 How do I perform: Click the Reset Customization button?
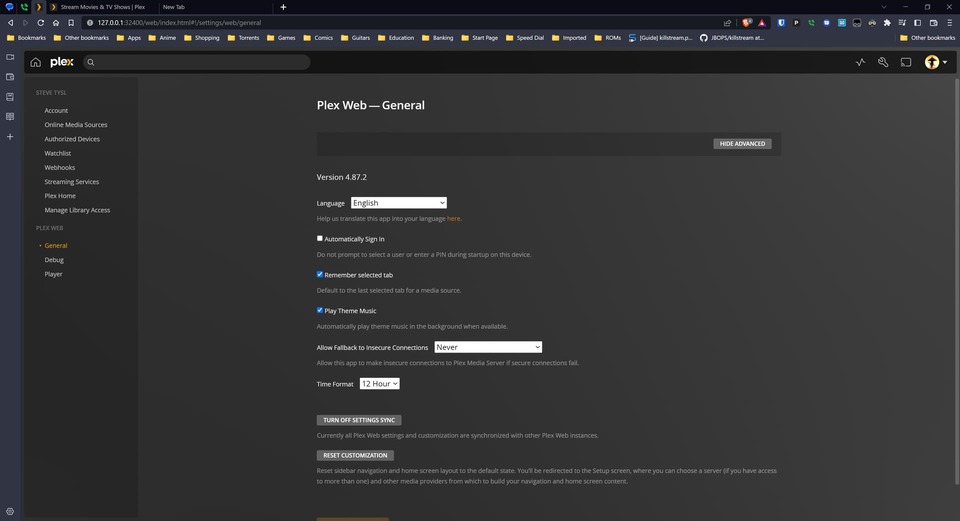355,455
